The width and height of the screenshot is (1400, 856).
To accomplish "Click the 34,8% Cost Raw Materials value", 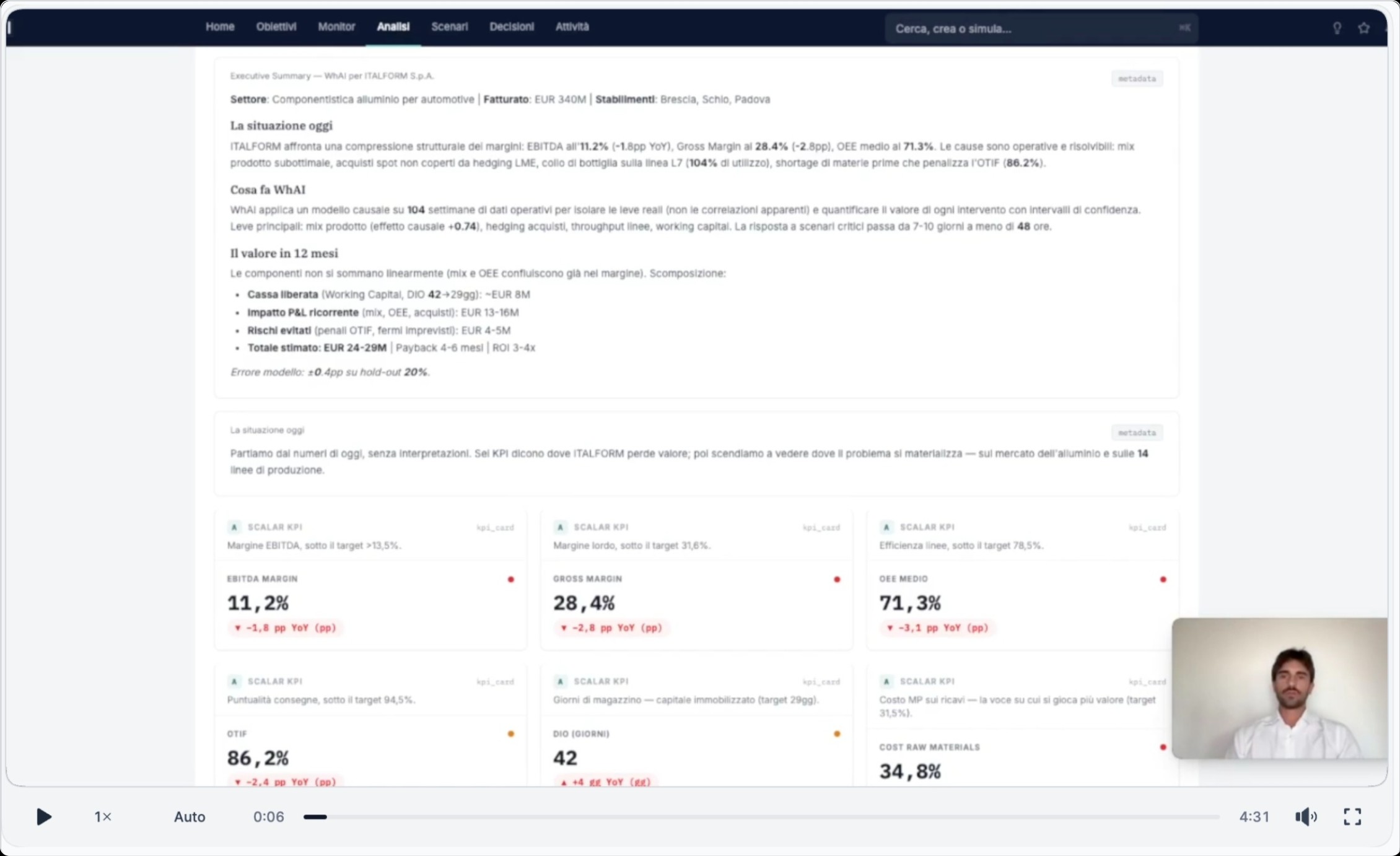I will [910, 771].
